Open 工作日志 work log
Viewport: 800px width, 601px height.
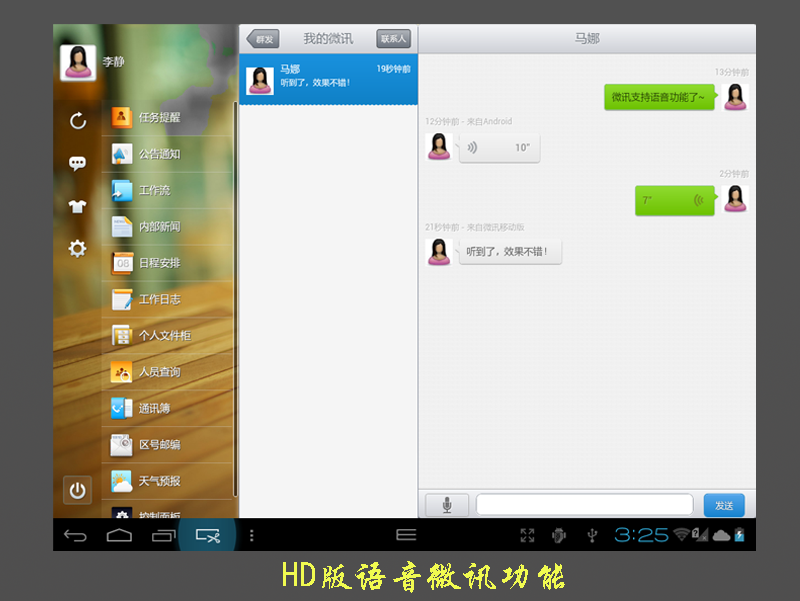point(167,299)
